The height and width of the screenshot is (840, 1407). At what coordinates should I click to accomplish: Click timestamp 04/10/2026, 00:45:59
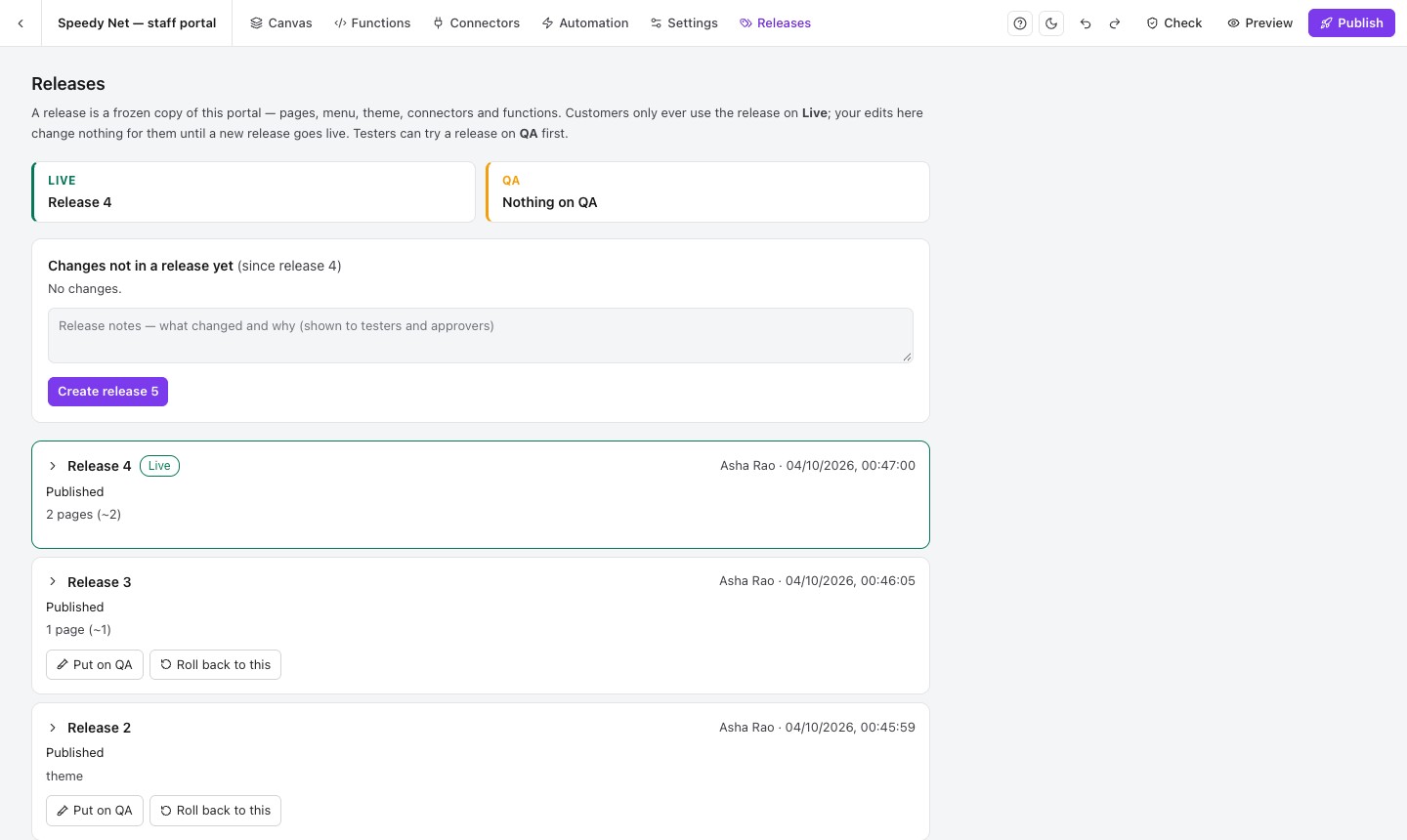click(x=850, y=728)
